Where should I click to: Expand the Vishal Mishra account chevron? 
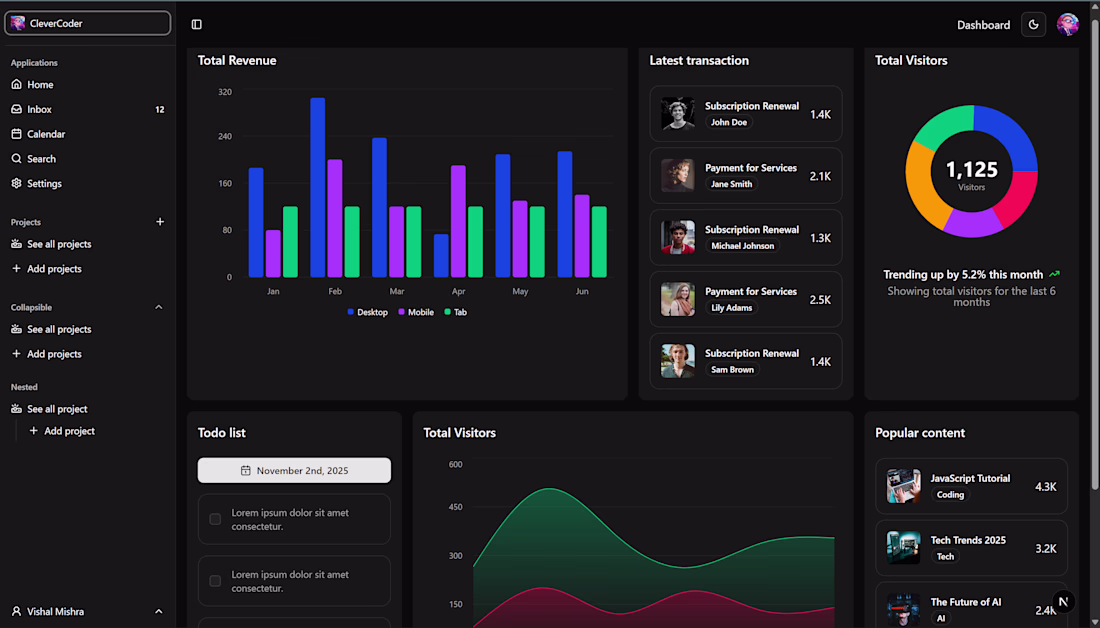pyautogui.click(x=159, y=612)
